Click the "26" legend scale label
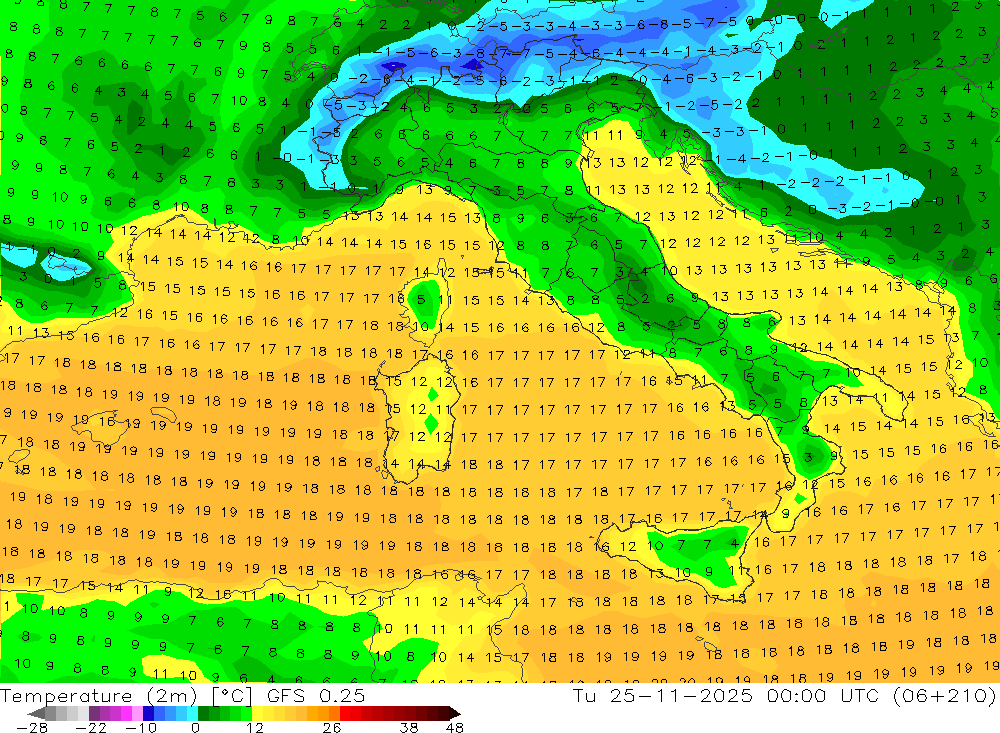Viewport: 1000px width, 733px height. pos(332,727)
